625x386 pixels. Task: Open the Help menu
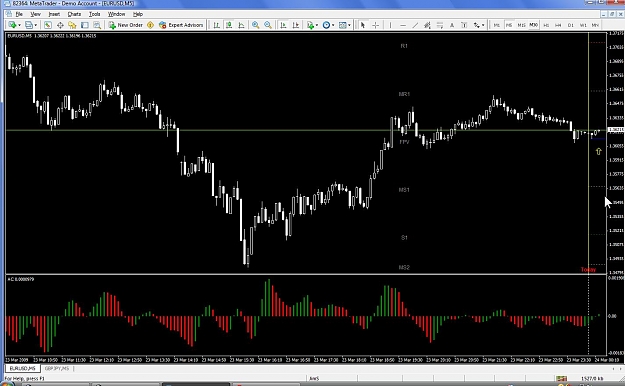138,14
